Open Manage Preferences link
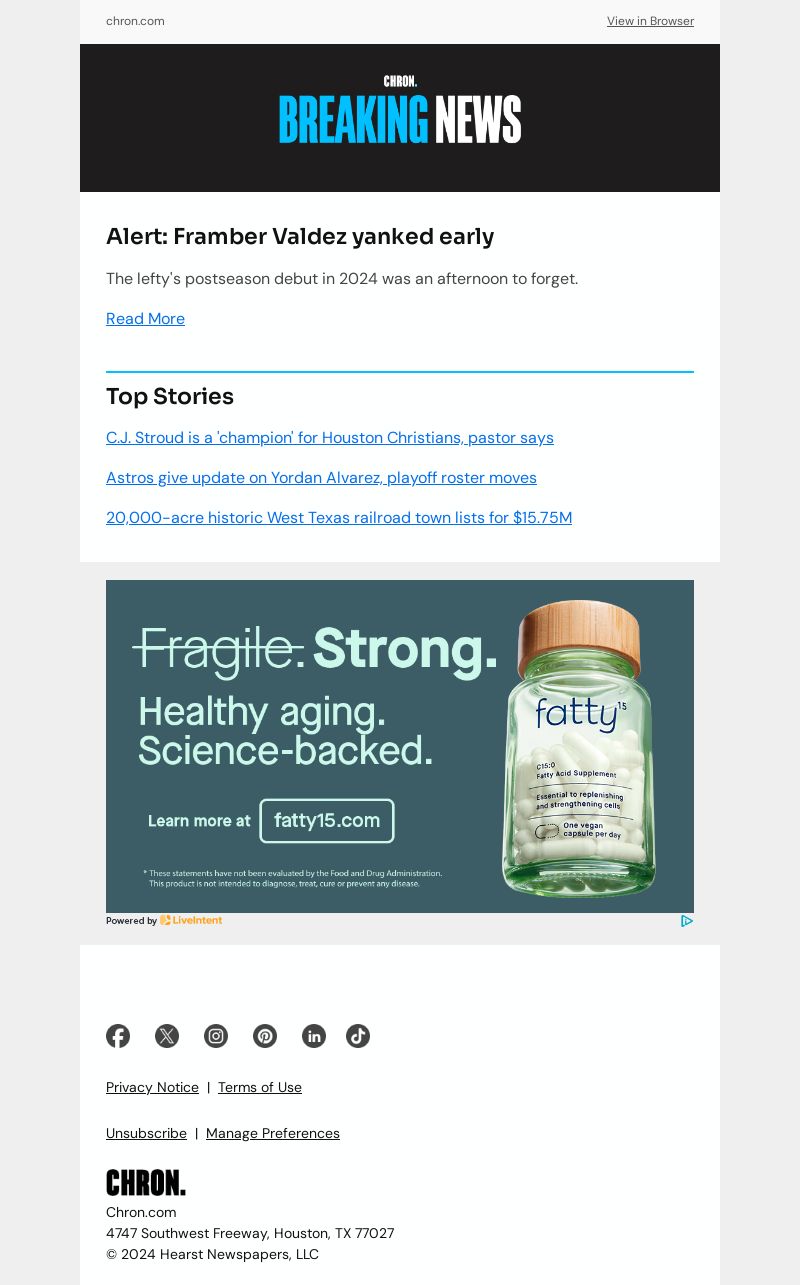Image resolution: width=800 pixels, height=1285 pixels. (273, 1133)
